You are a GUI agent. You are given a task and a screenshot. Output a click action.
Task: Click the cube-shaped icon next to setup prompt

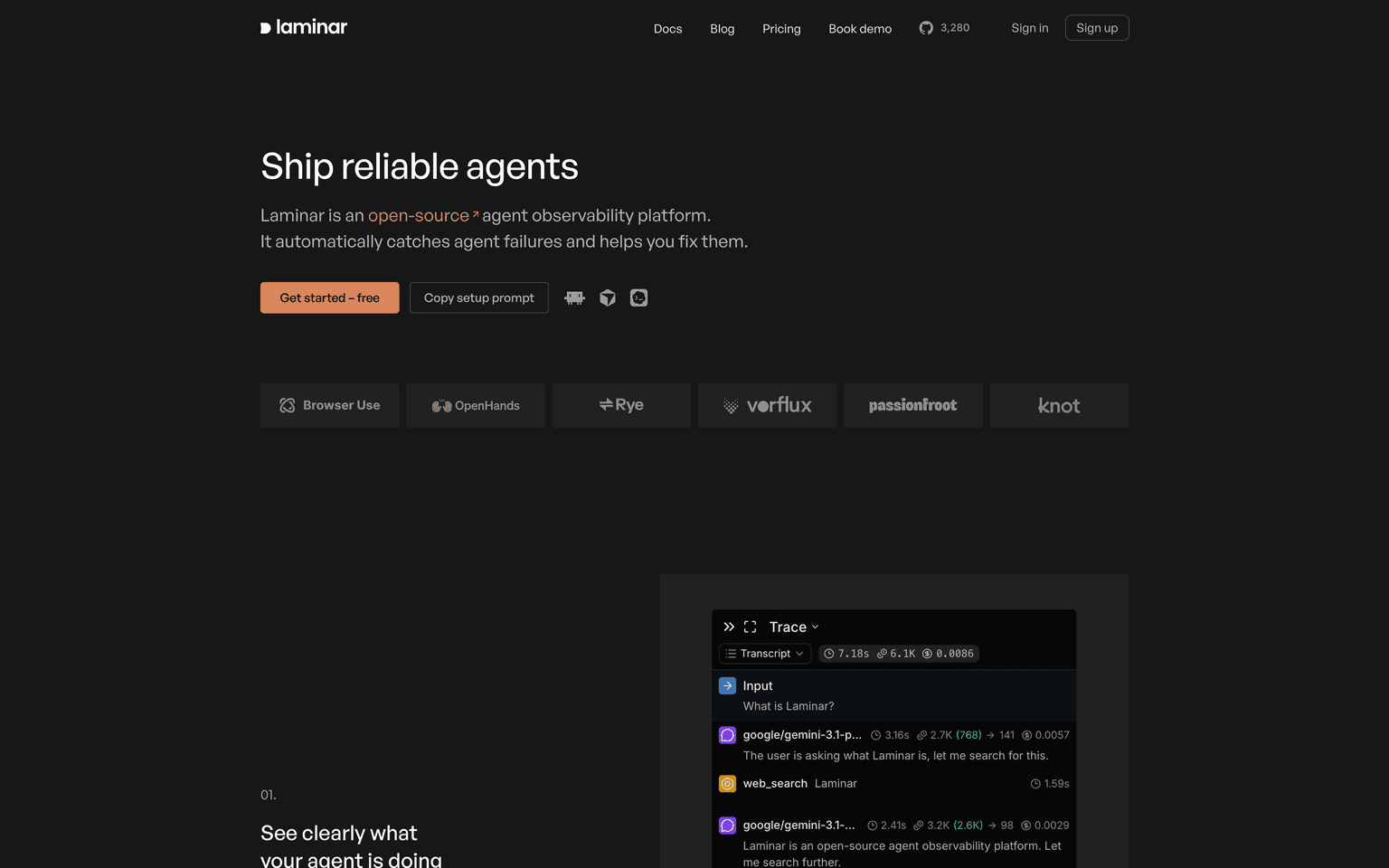(x=608, y=297)
